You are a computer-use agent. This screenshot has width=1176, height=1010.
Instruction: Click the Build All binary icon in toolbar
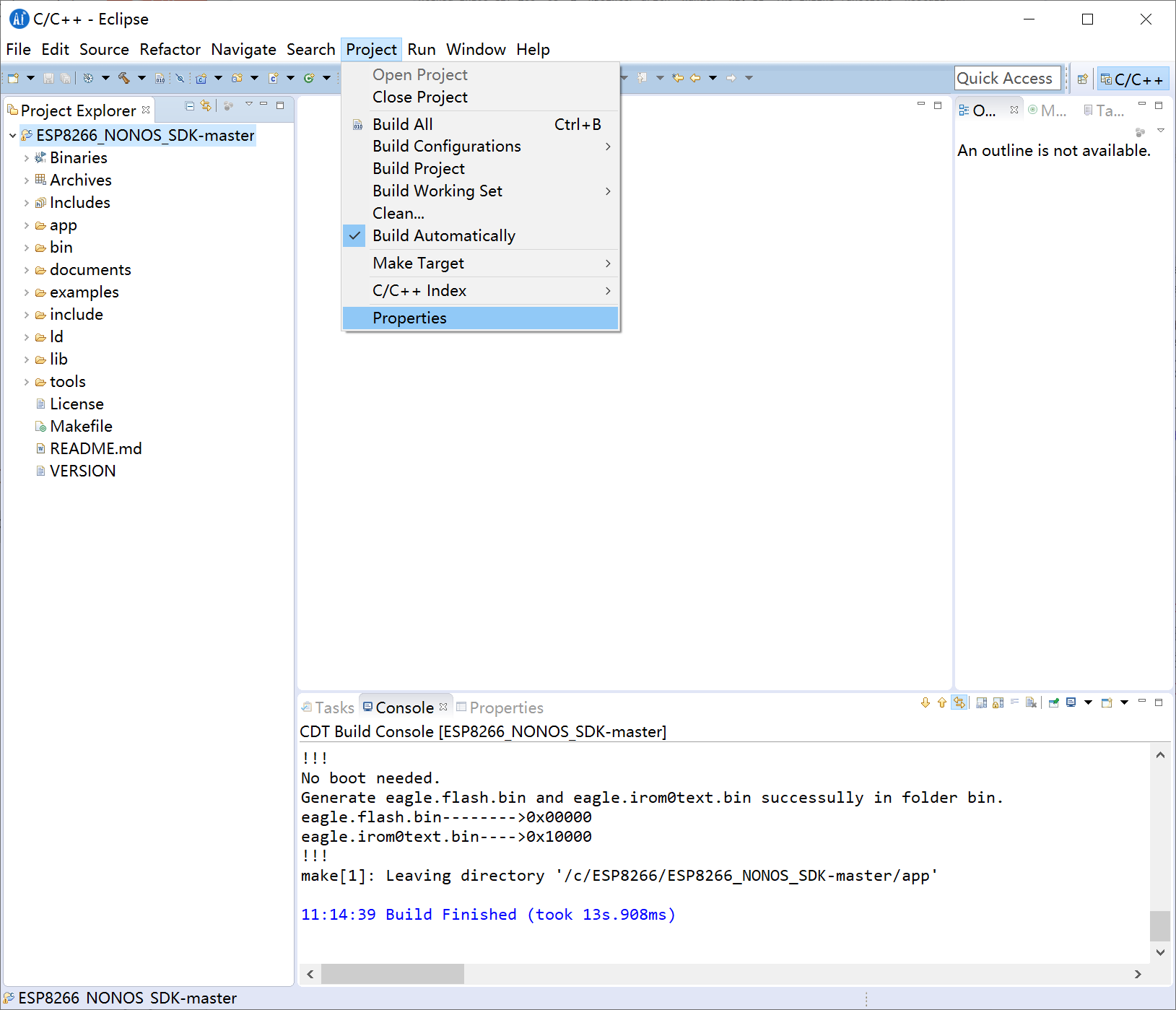[160, 78]
